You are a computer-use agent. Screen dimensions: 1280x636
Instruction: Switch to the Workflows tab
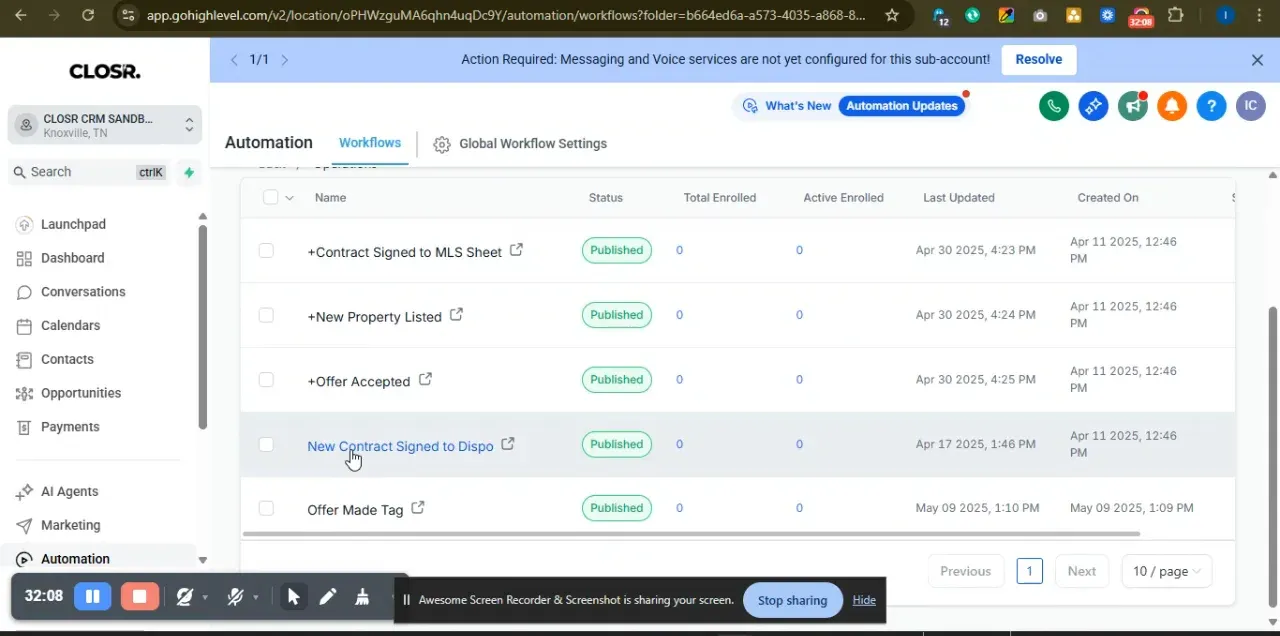(x=370, y=143)
